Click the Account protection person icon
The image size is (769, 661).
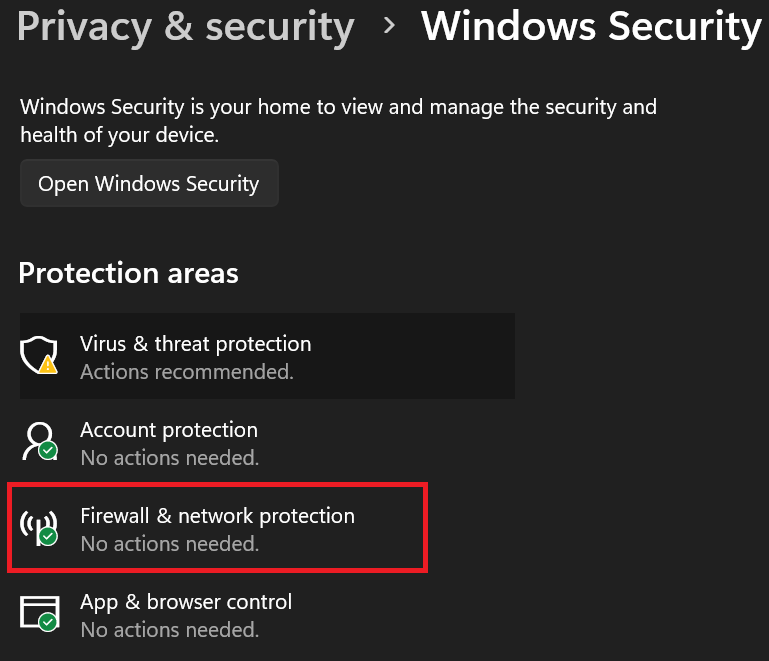[x=38, y=438]
